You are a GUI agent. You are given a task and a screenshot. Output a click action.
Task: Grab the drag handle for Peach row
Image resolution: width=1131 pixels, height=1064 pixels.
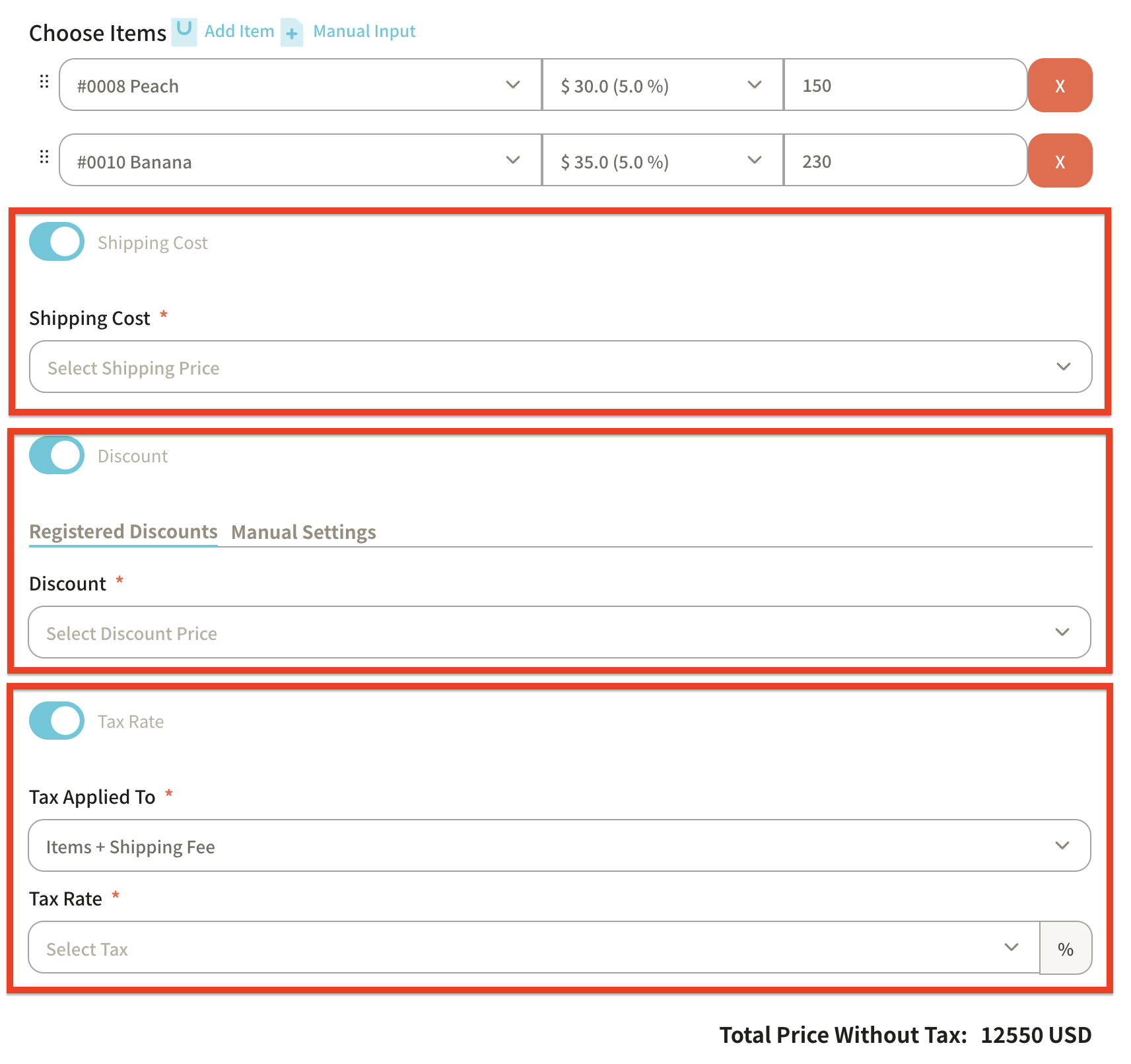click(x=44, y=82)
